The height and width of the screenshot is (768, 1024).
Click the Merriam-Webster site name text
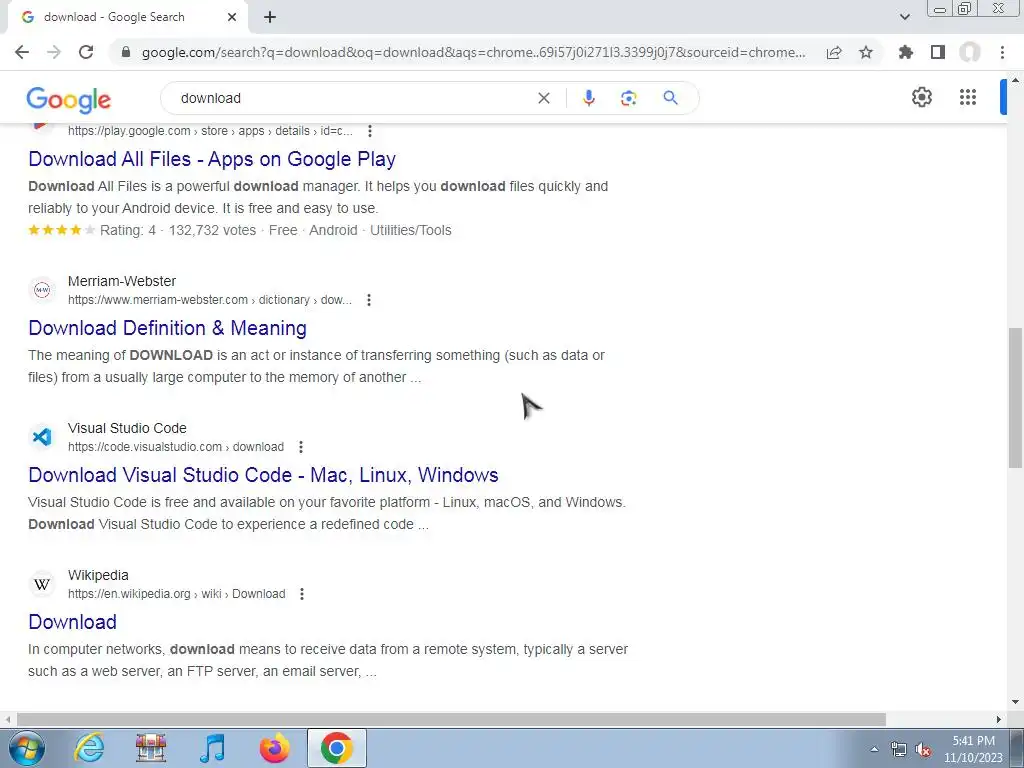122,281
